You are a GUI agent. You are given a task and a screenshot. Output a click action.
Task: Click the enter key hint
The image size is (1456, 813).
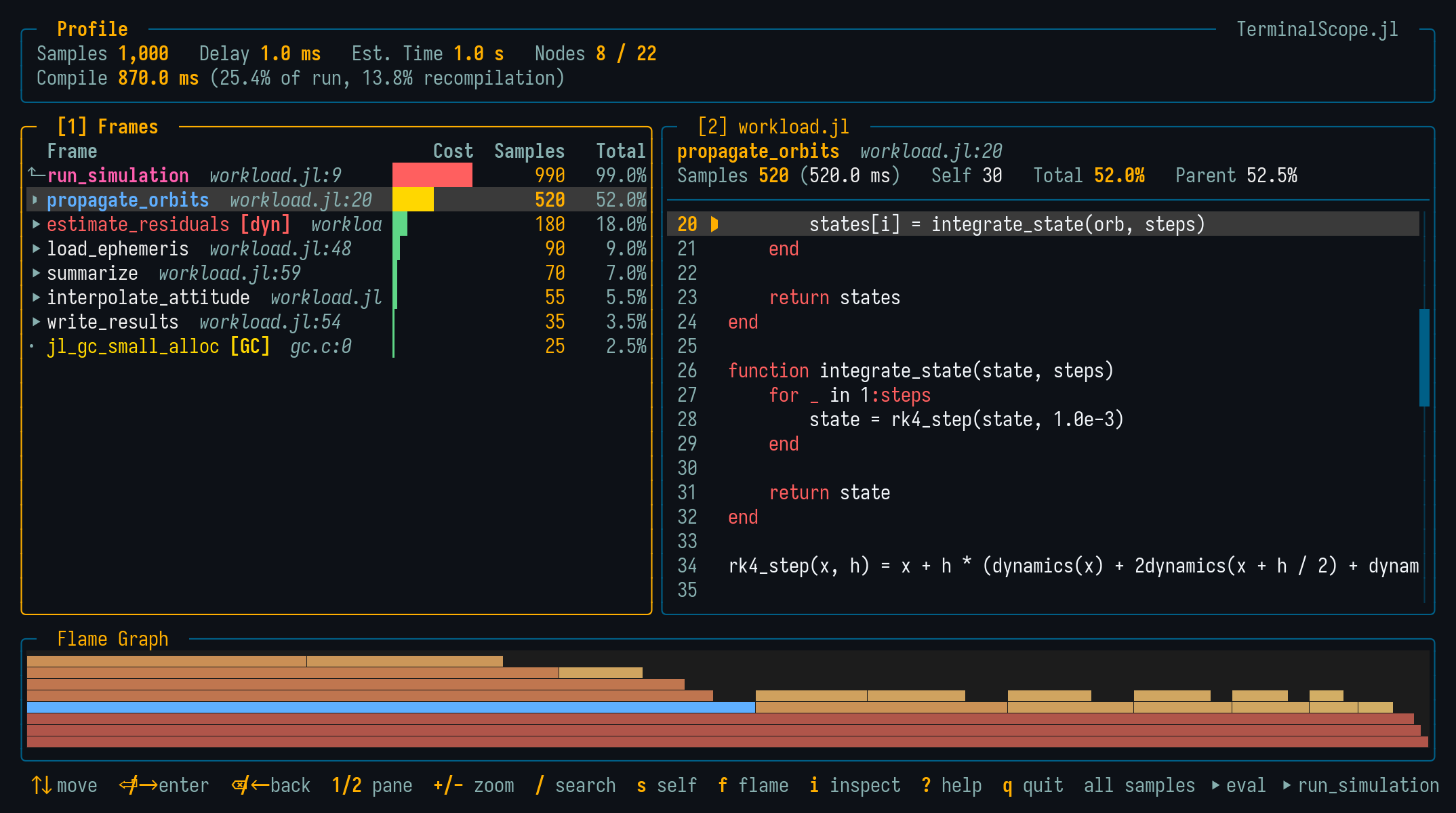pos(163,785)
